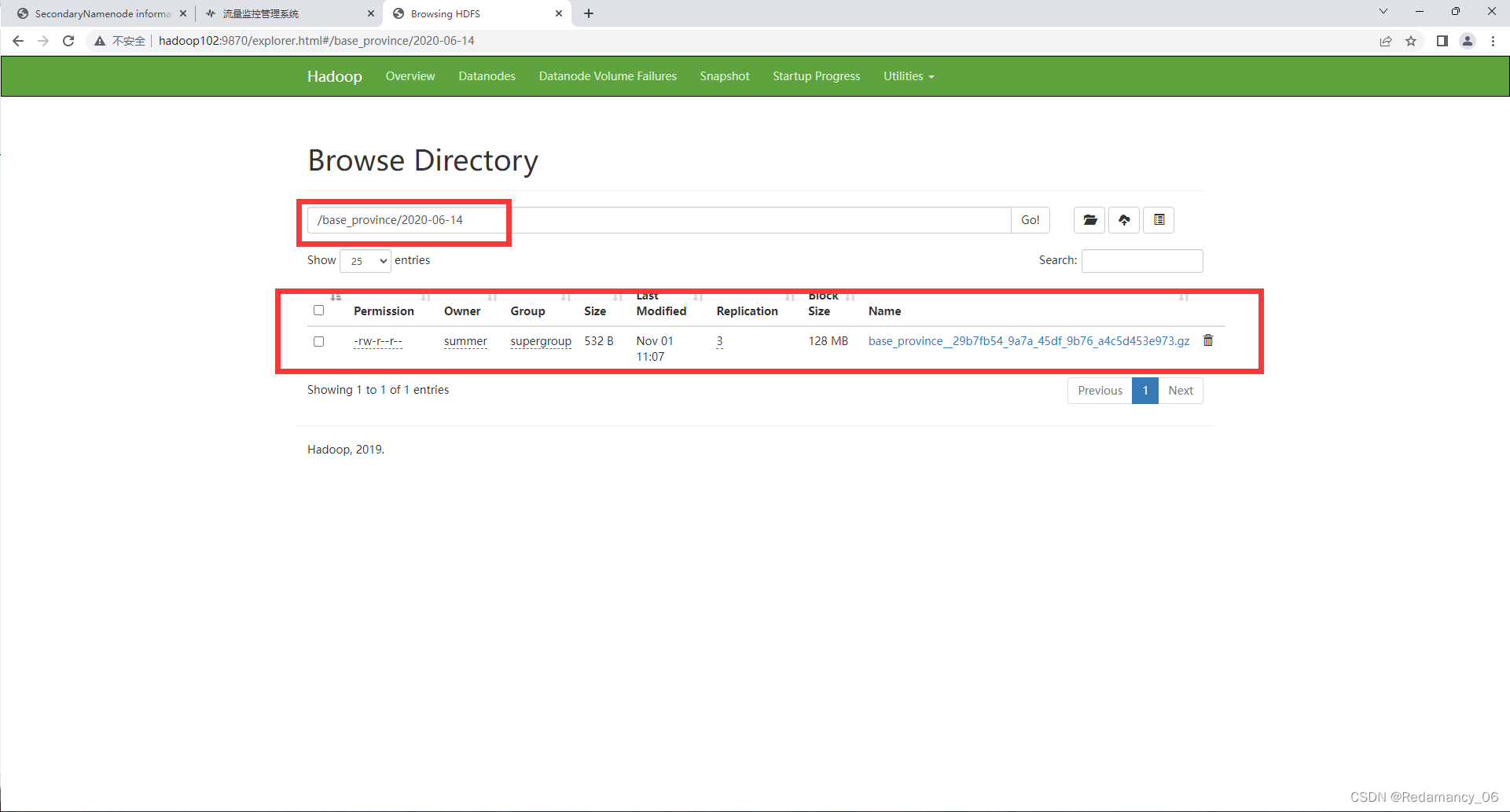
Task: Open the base_province gz file link
Action: coord(1029,341)
